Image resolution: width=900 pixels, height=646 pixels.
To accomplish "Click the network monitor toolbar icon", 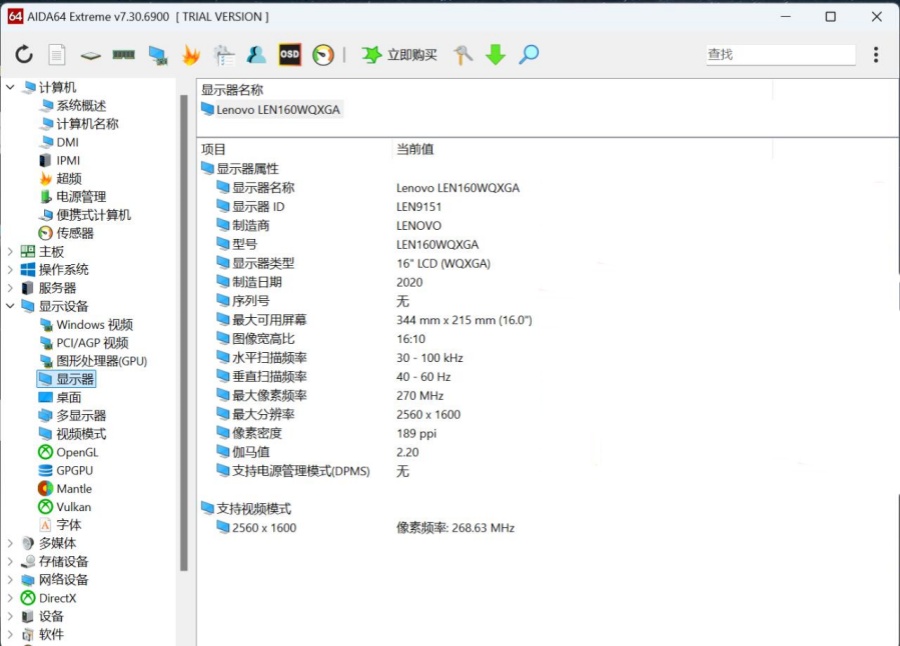I will pyautogui.click(x=157, y=55).
